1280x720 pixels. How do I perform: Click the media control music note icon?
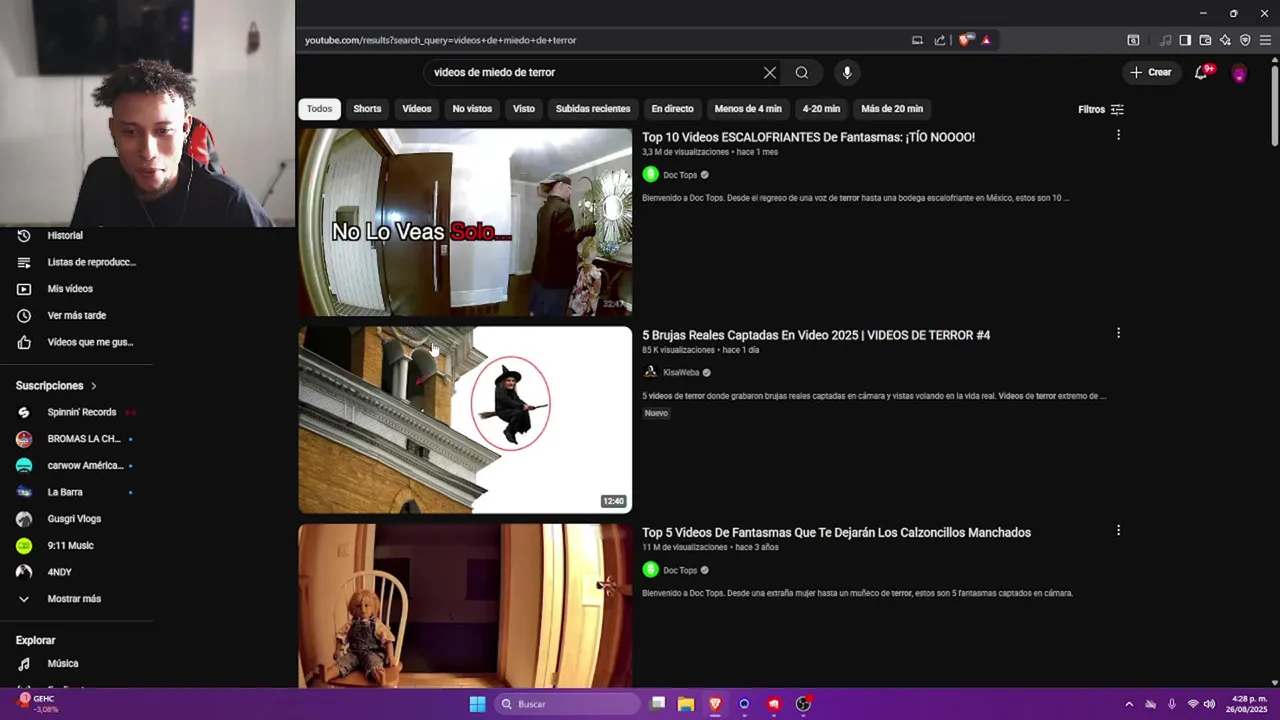click(1165, 40)
